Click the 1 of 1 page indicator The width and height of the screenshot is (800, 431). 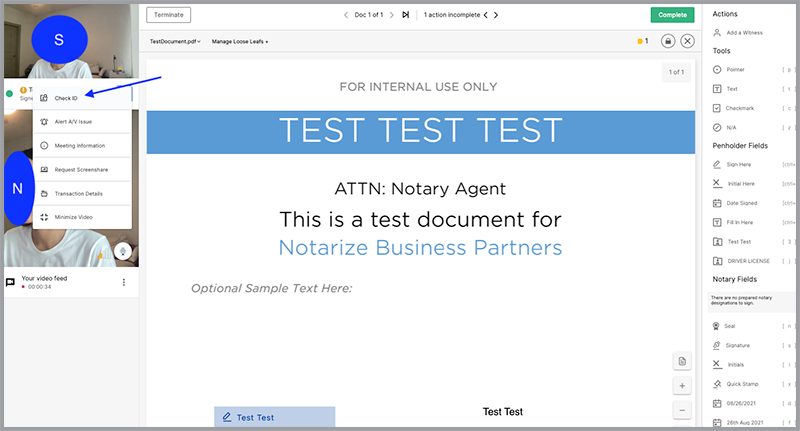[676, 72]
